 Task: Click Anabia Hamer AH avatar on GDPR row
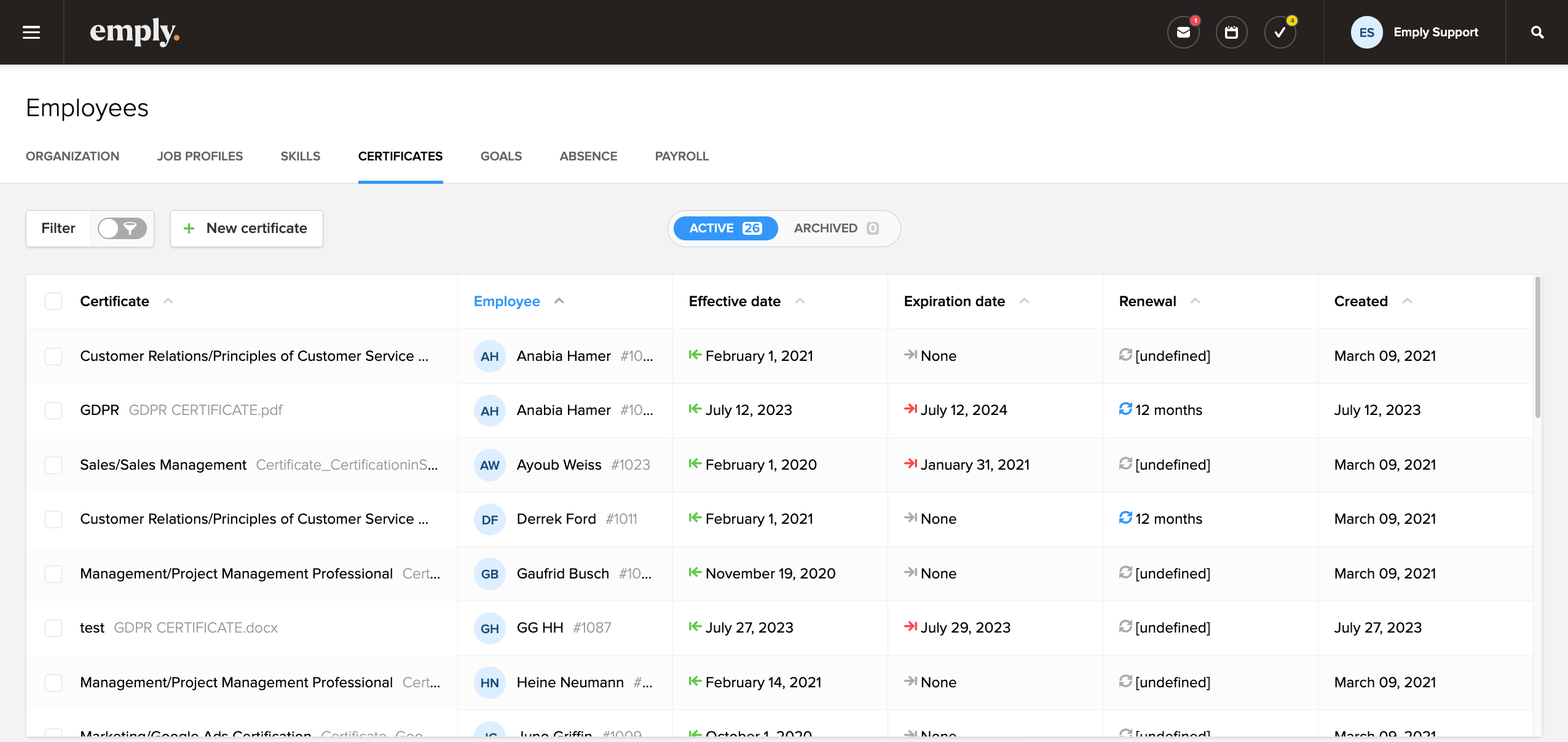click(489, 411)
